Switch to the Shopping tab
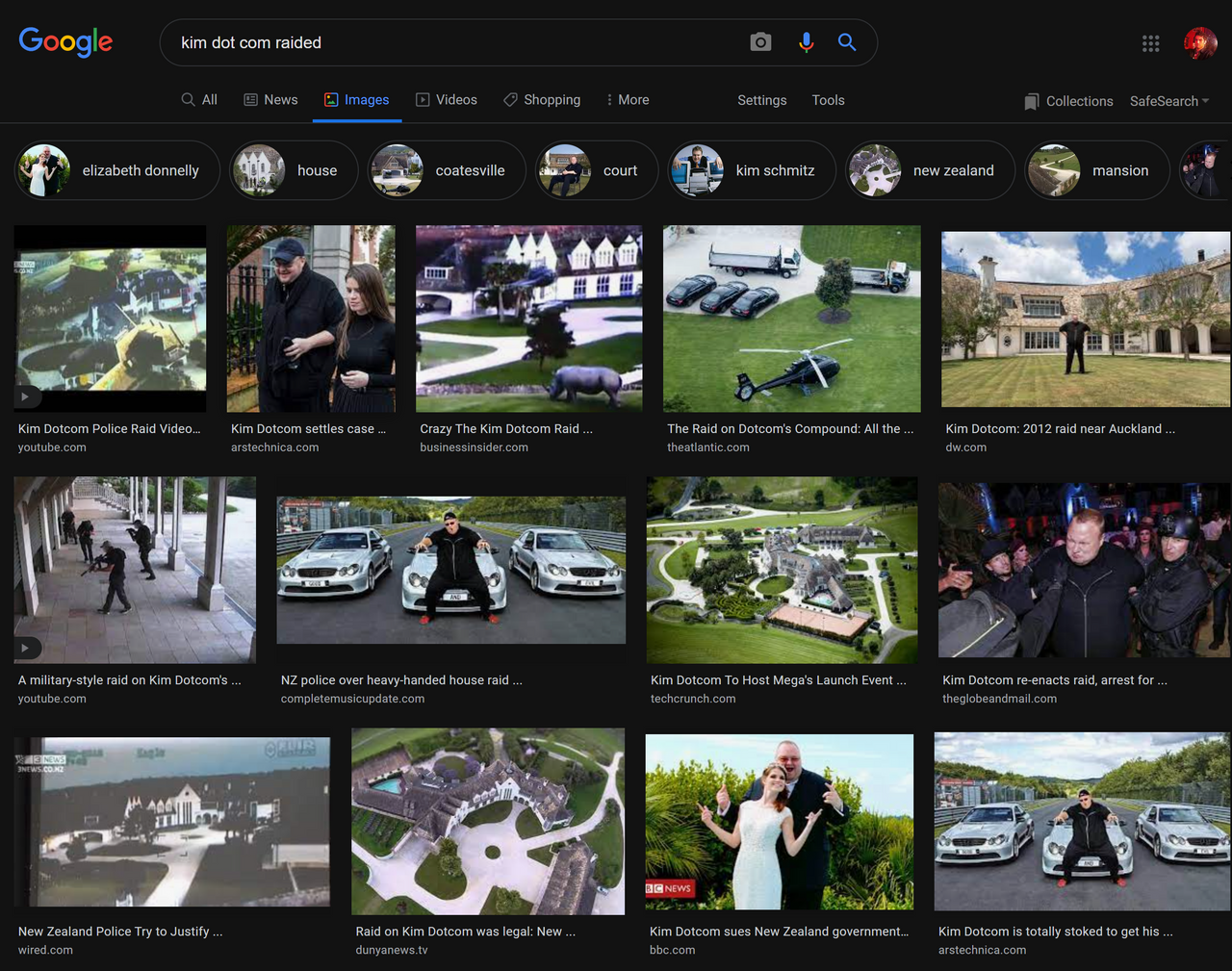This screenshot has width=1232, height=971. pyautogui.click(x=542, y=100)
